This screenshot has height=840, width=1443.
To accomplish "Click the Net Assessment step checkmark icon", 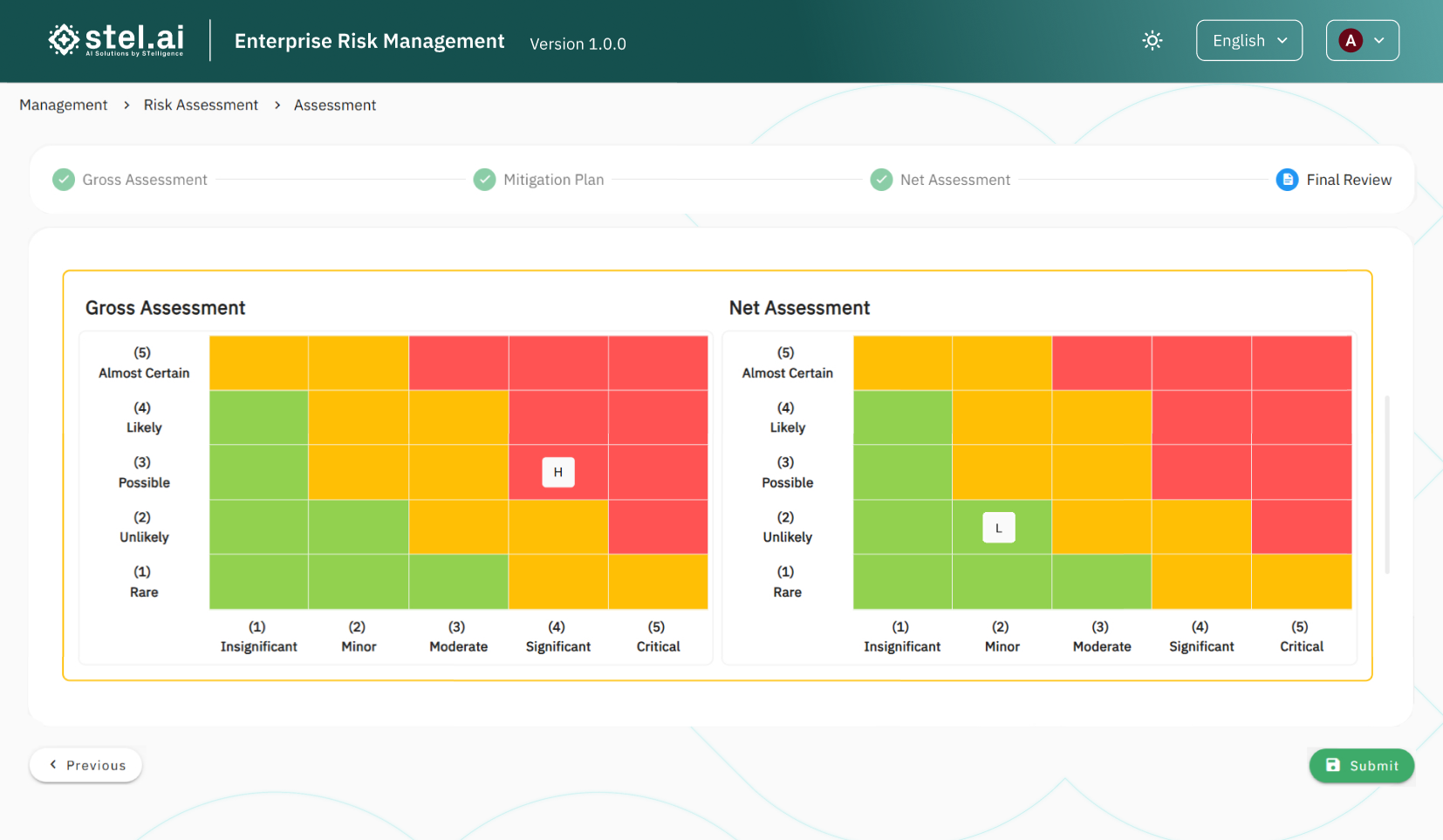I will [881, 180].
